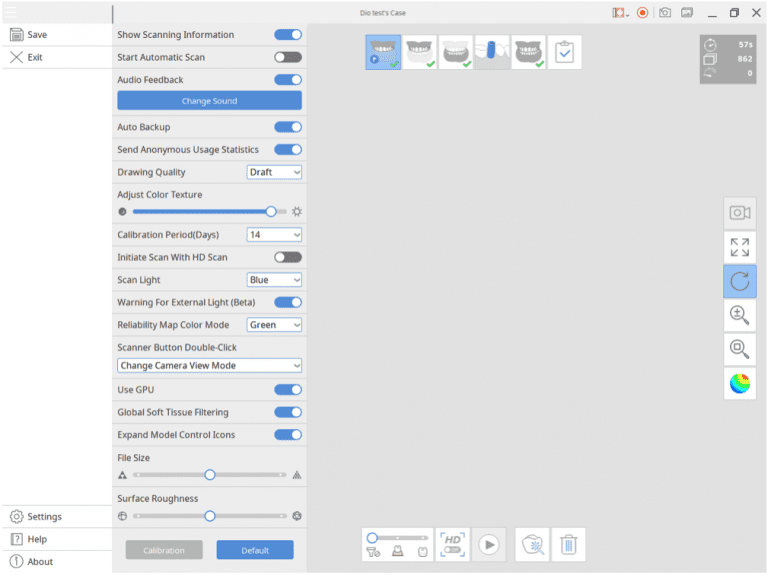The width and height of the screenshot is (768, 575).
Task: Disable Audio Feedback toggle
Action: (288, 80)
